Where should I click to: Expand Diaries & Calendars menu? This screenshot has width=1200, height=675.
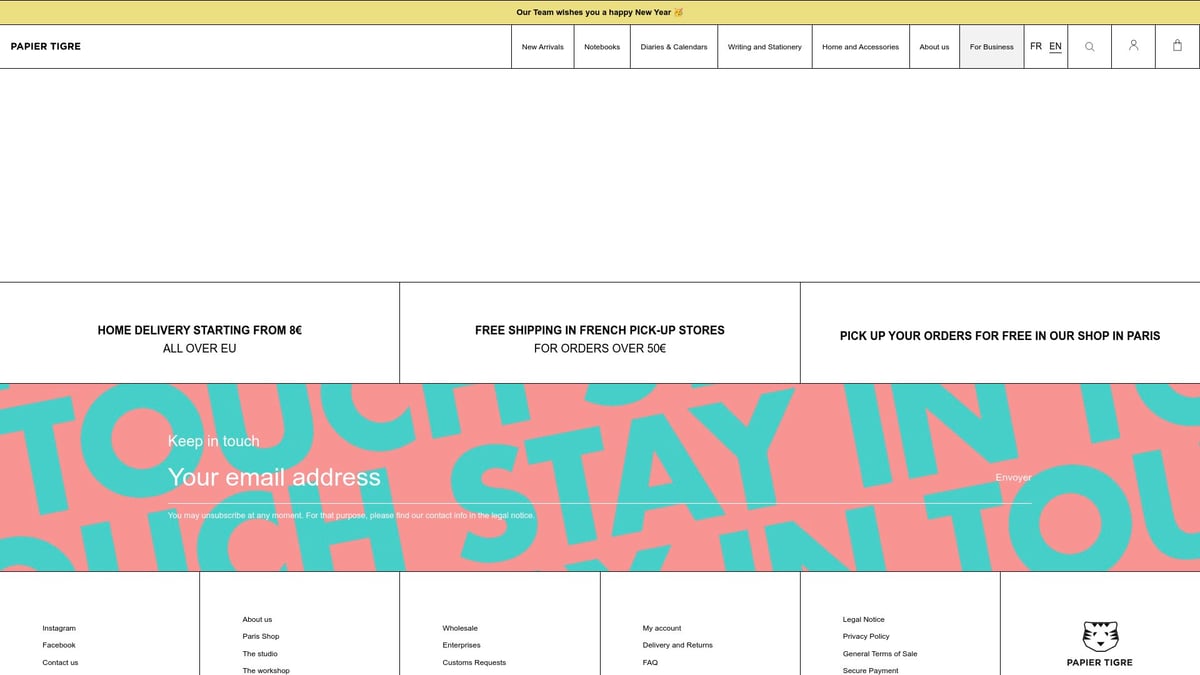click(673, 47)
